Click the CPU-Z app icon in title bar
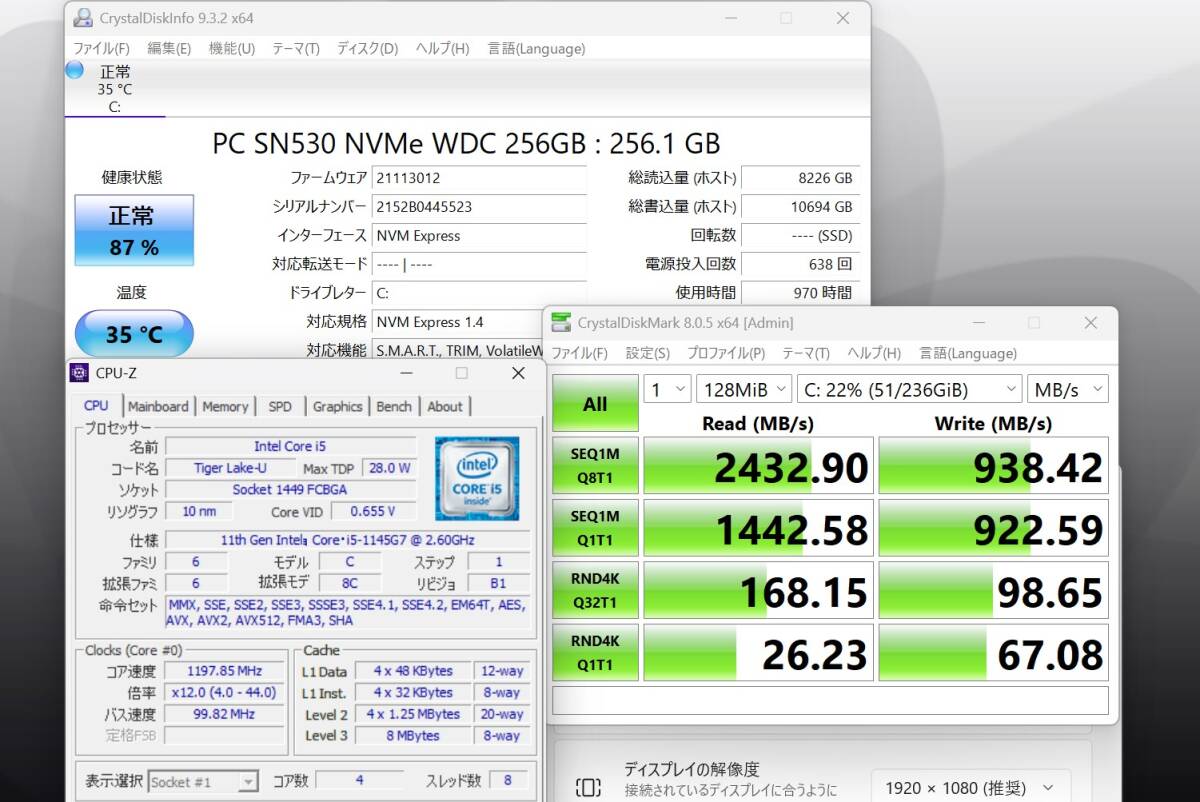The image size is (1200, 802). [x=79, y=373]
